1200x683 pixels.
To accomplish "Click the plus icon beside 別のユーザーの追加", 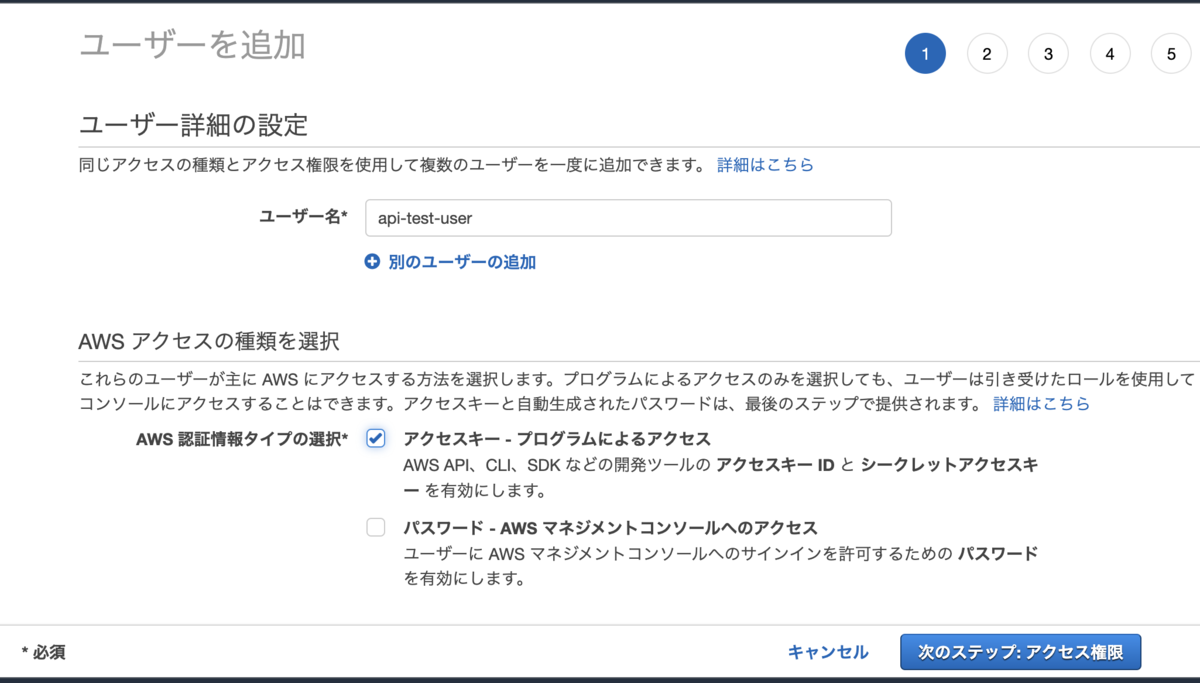I will [x=372, y=262].
